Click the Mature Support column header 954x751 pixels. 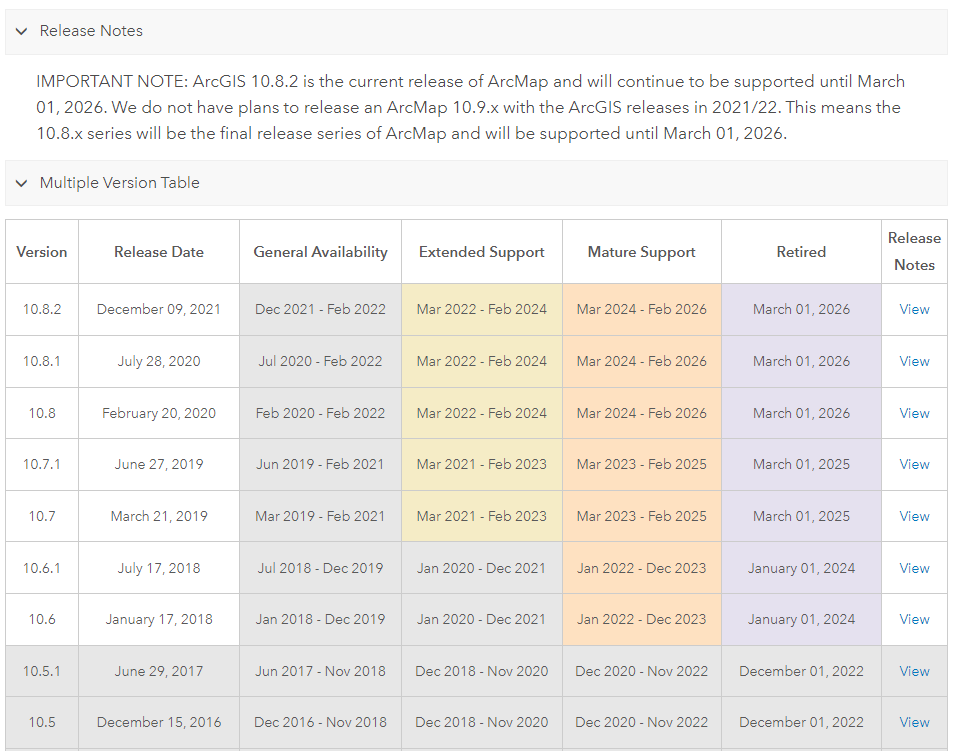pos(641,251)
